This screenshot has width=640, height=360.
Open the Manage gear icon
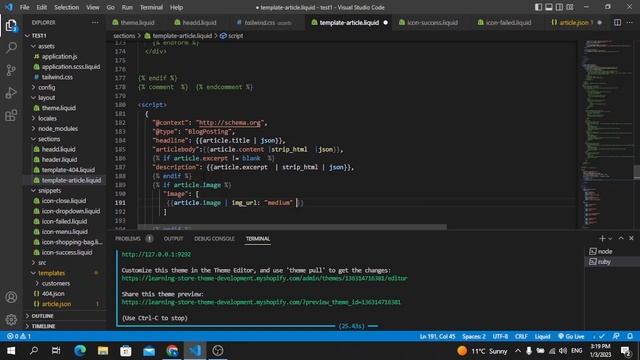coord(11,319)
